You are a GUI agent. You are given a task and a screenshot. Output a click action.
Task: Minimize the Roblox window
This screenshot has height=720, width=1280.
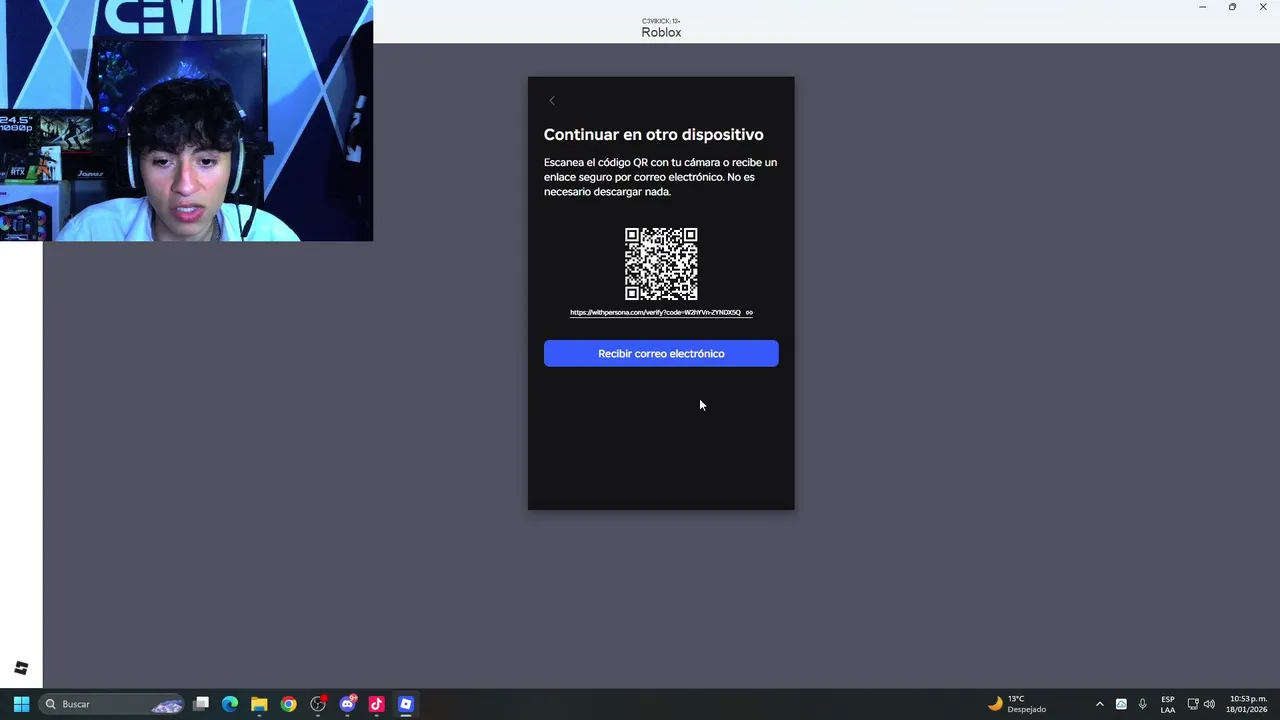1202,7
